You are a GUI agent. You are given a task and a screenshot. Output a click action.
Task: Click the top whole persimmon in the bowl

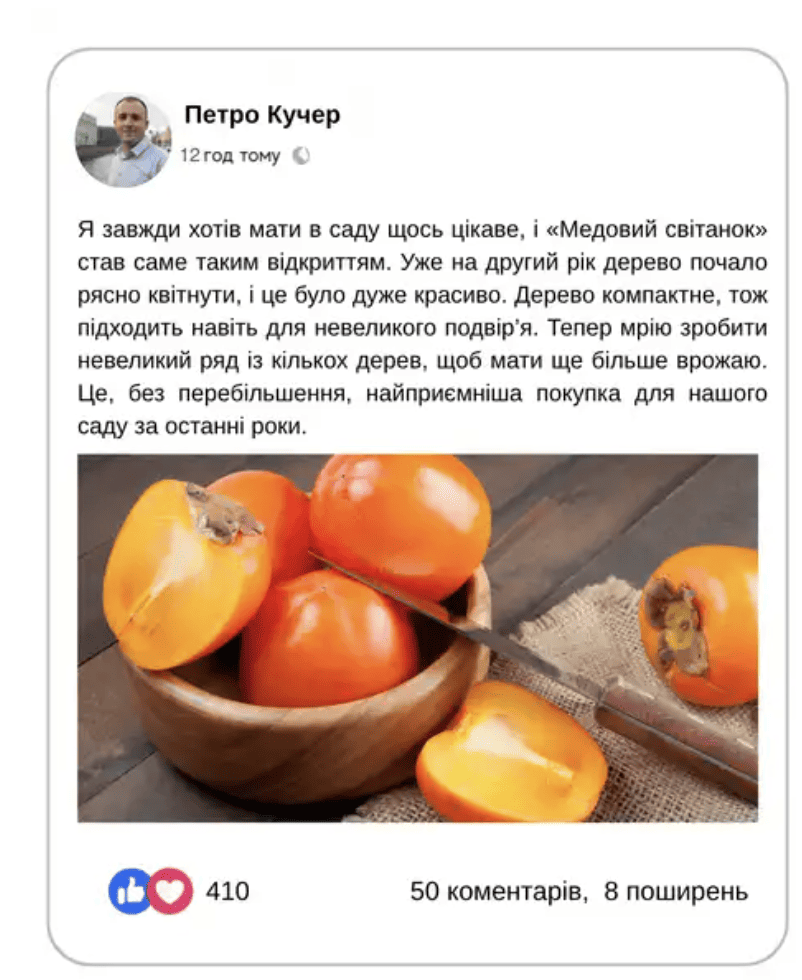pos(400,524)
